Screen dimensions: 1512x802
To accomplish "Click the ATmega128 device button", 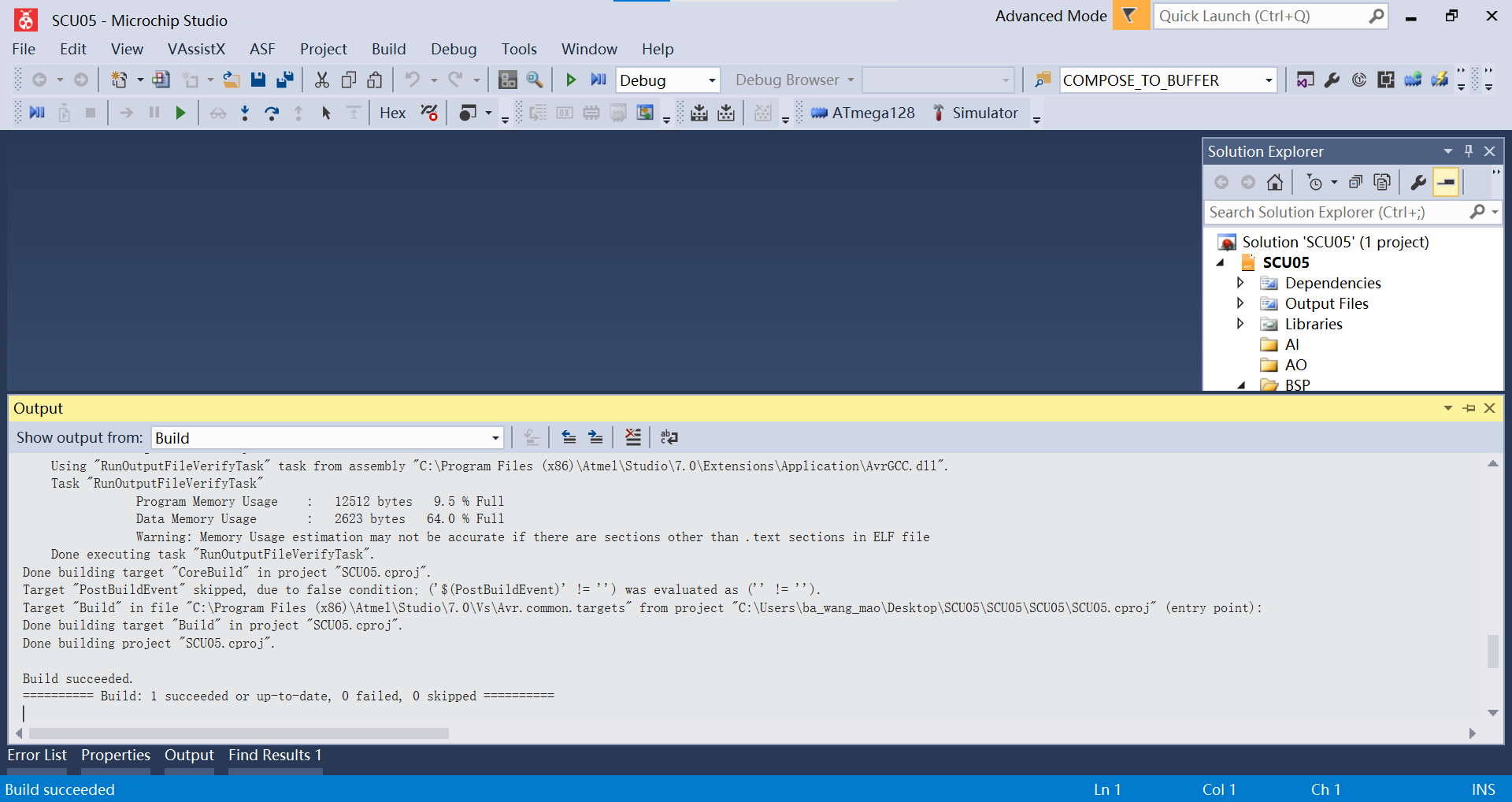I will [863, 113].
